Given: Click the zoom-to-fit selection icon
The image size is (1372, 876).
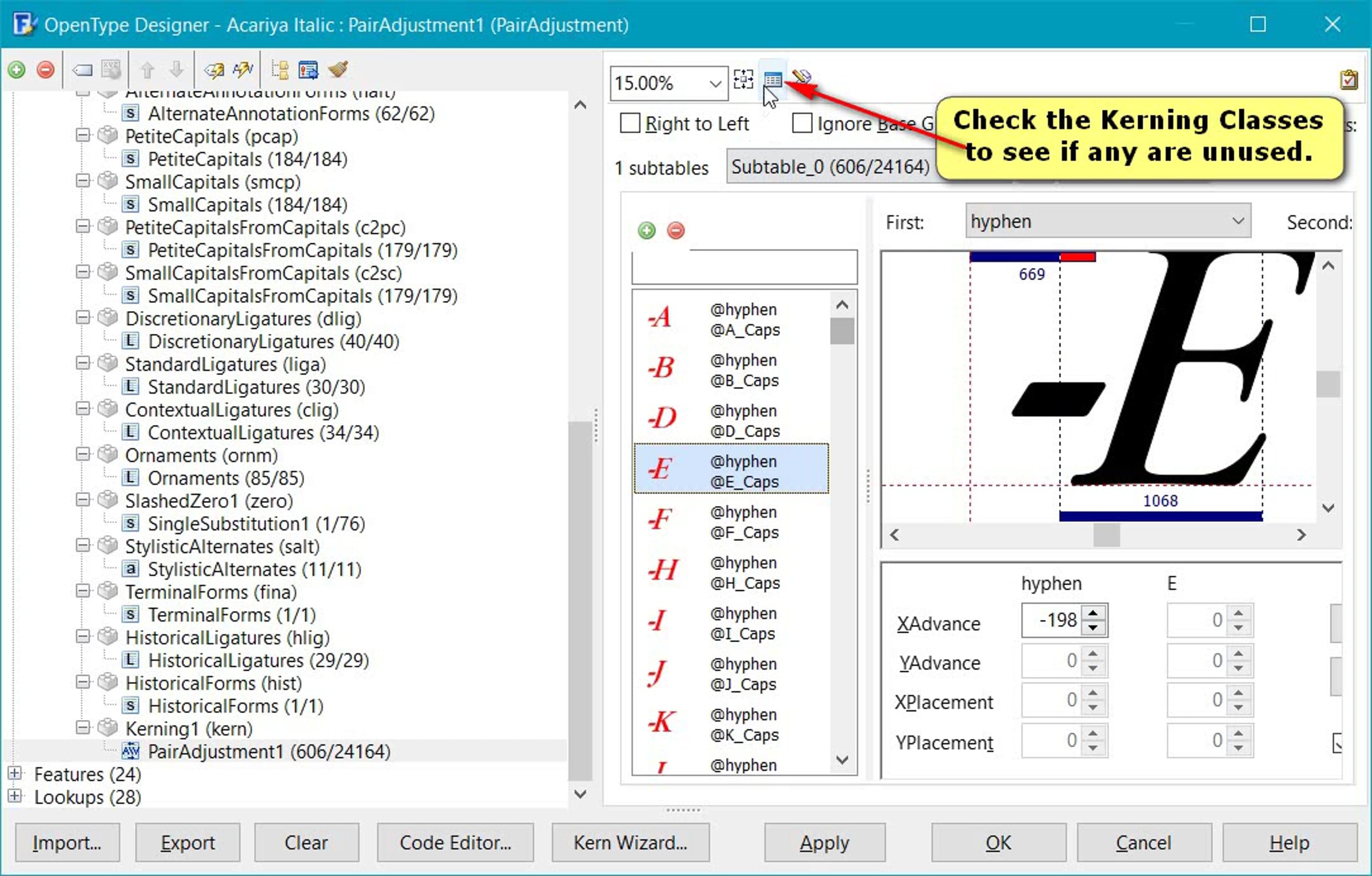Looking at the screenshot, I should pos(743,80).
